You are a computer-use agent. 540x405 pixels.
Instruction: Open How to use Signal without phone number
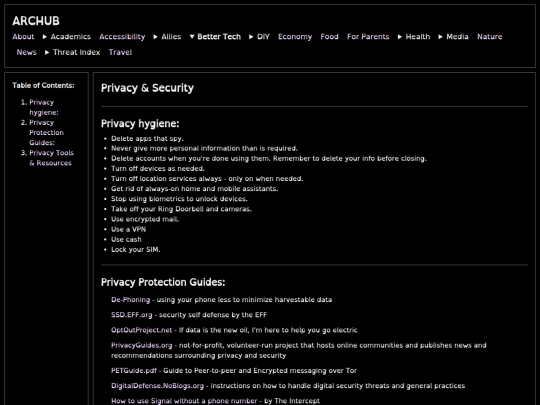coord(184,401)
